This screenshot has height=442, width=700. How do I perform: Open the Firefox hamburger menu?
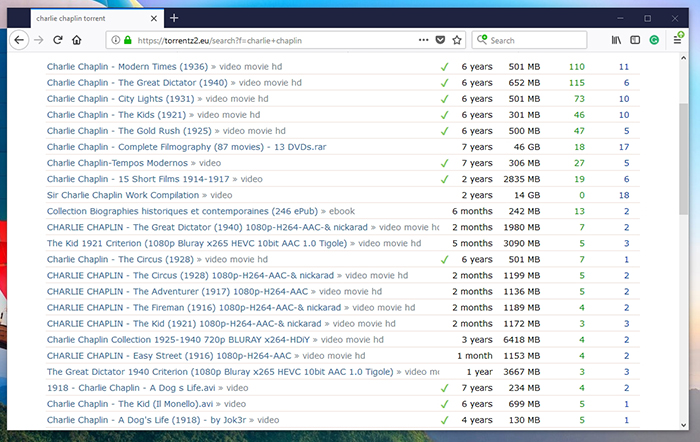pyautogui.click(x=677, y=40)
